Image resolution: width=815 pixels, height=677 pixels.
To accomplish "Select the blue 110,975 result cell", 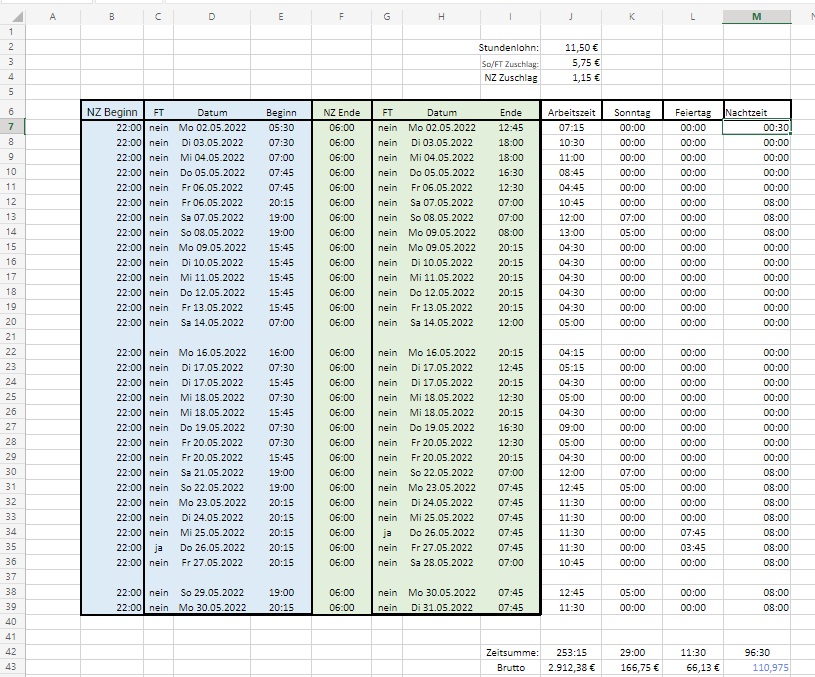I will [756, 666].
